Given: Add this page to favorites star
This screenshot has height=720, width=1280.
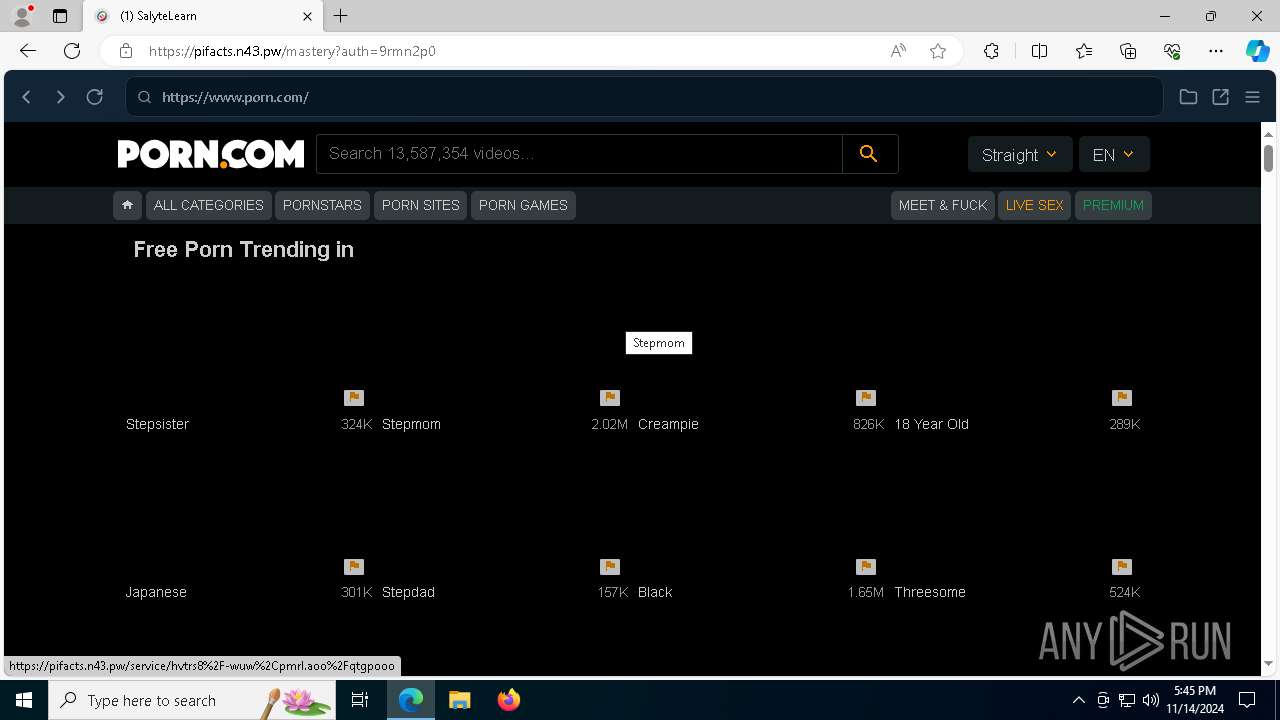Looking at the screenshot, I should click(938, 51).
